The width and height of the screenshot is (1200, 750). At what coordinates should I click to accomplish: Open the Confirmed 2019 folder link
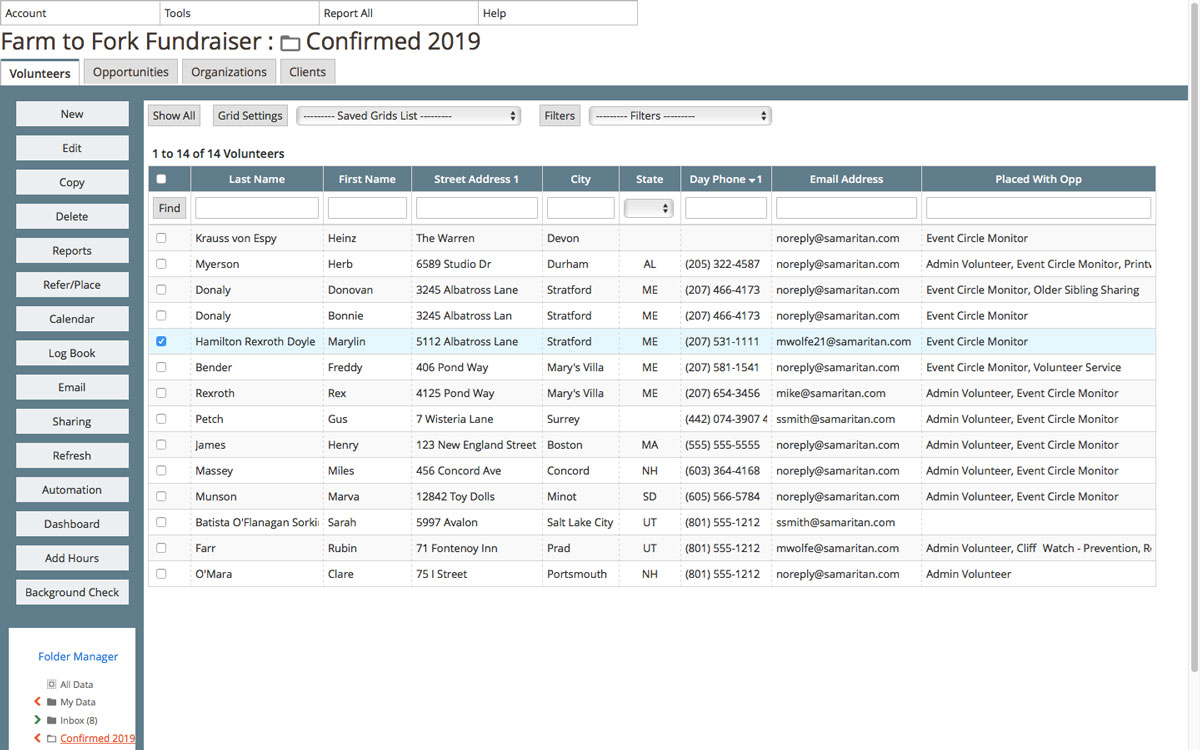[x=97, y=738]
